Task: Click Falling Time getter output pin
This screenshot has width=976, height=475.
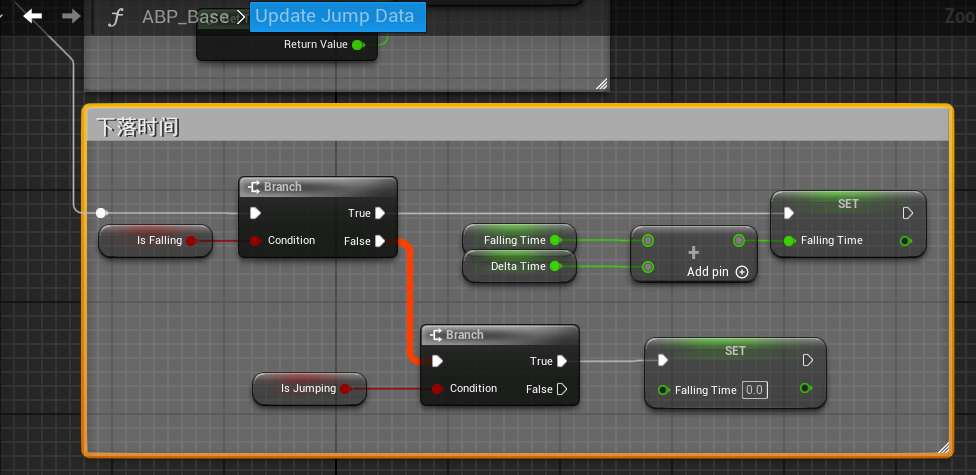Action: point(556,240)
